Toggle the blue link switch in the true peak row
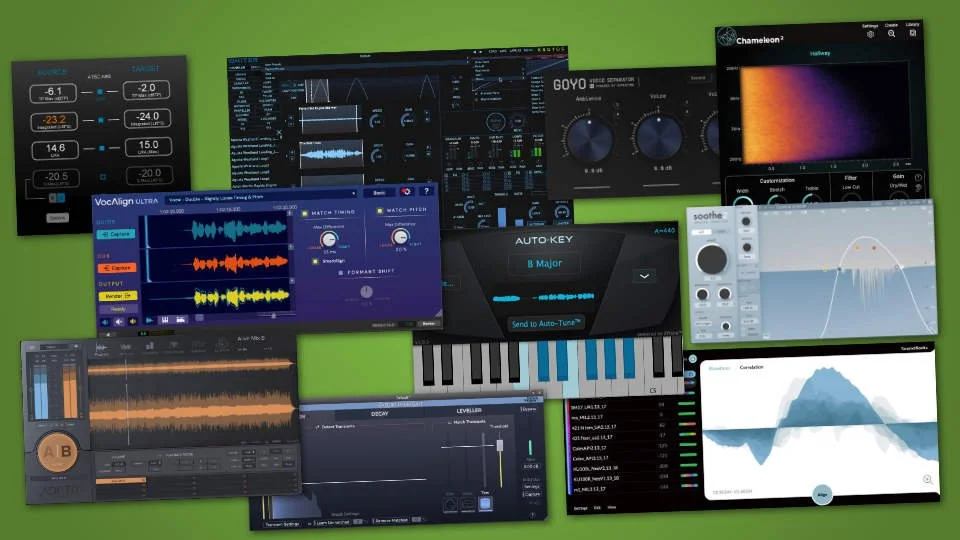The height and width of the screenshot is (540, 960). point(100,92)
